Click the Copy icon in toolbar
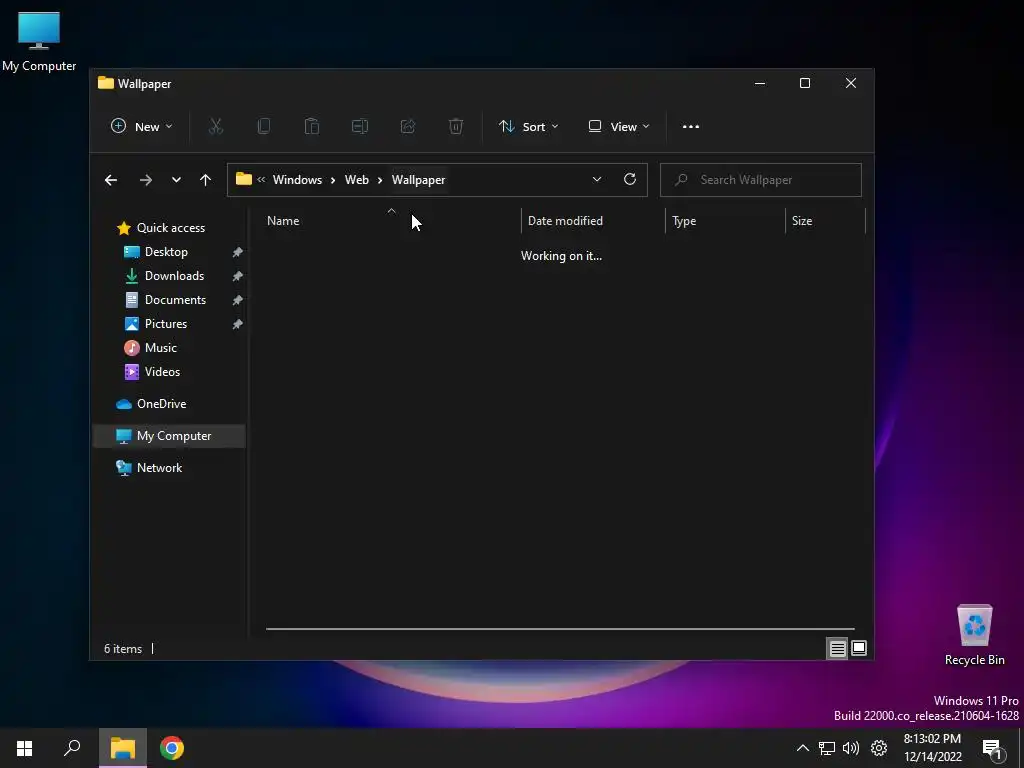This screenshot has height=768, width=1024. point(264,126)
